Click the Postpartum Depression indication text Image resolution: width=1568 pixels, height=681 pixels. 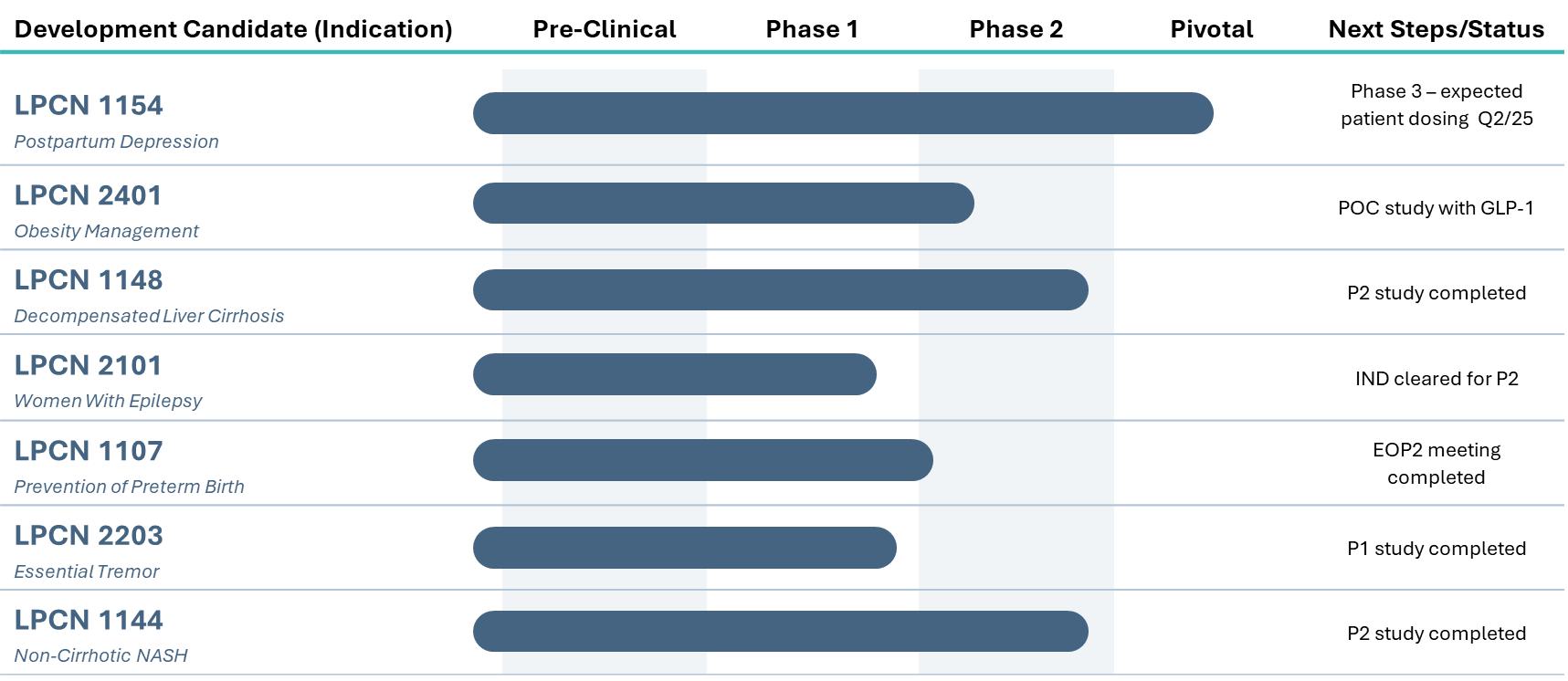[x=117, y=141]
